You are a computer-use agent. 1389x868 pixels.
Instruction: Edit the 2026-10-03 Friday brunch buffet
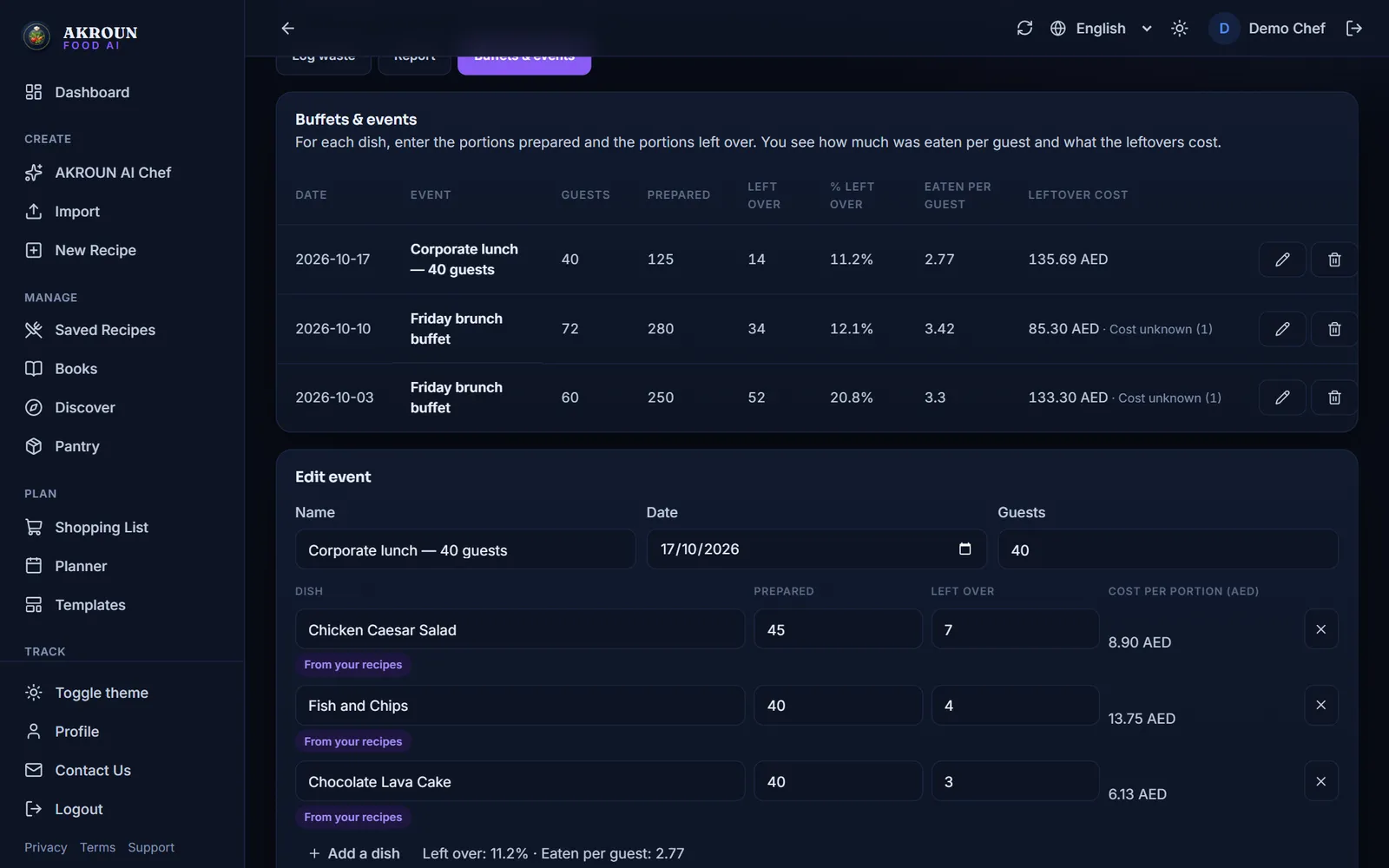(1282, 398)
